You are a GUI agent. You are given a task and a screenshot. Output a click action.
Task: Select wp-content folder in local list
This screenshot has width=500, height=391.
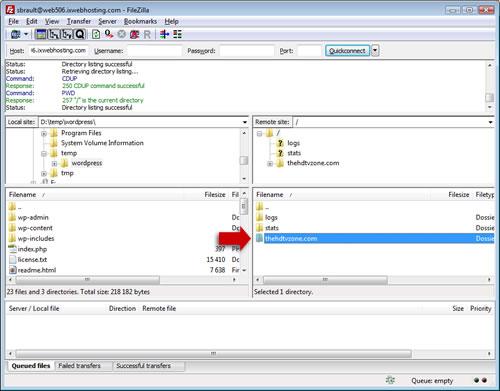pos(35,228)
